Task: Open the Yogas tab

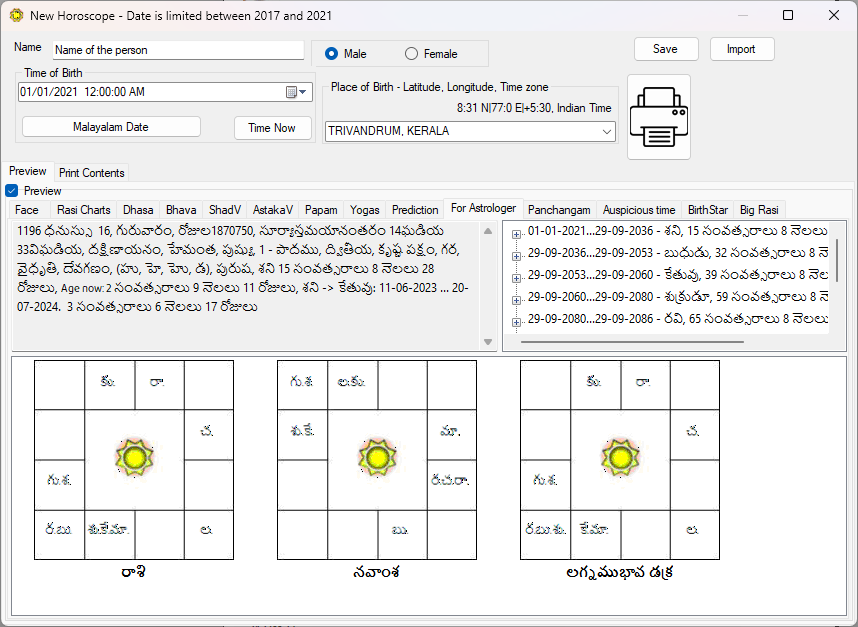Action: 364,210
